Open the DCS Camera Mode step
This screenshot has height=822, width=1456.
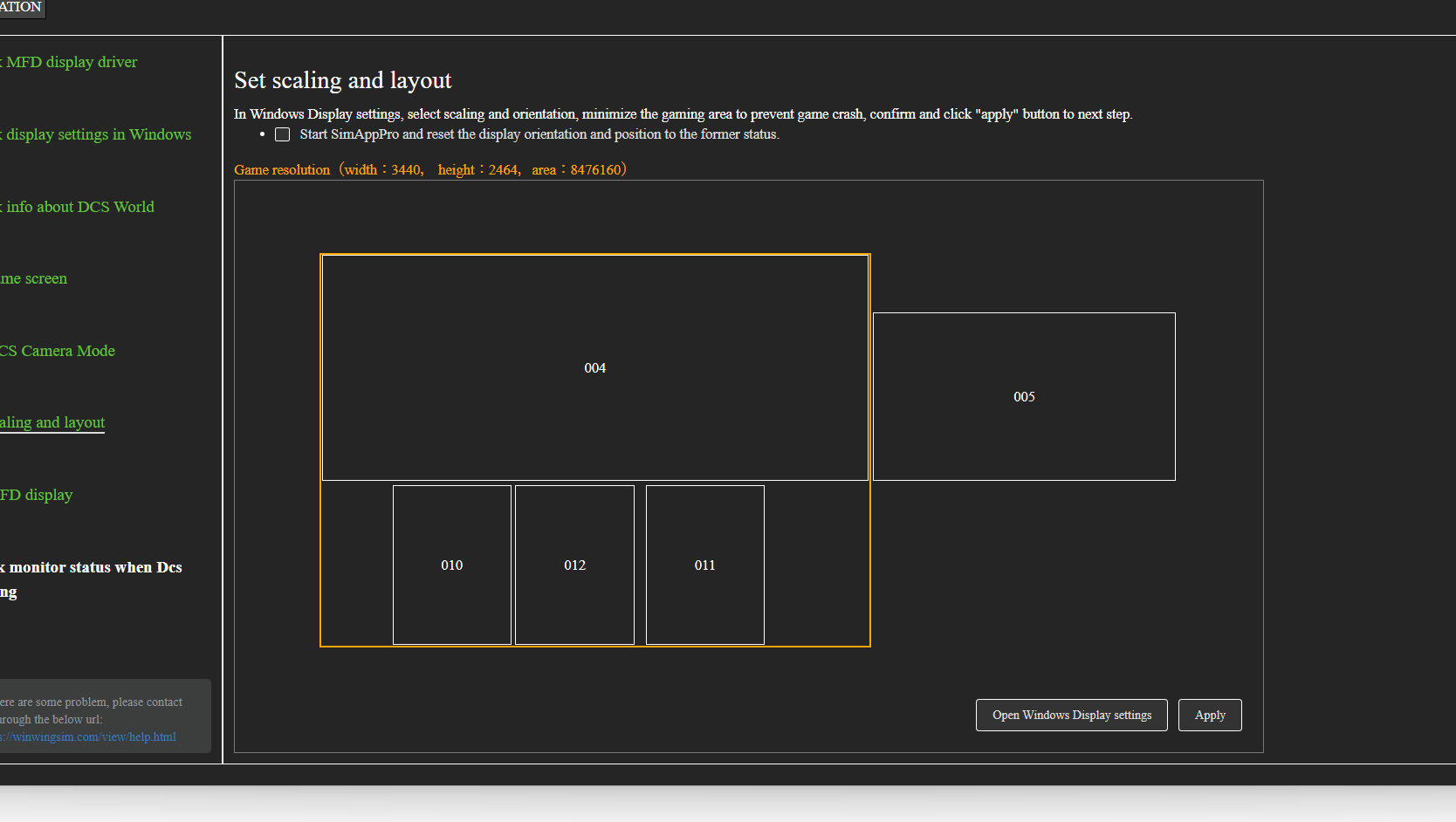tap(58, 351)
